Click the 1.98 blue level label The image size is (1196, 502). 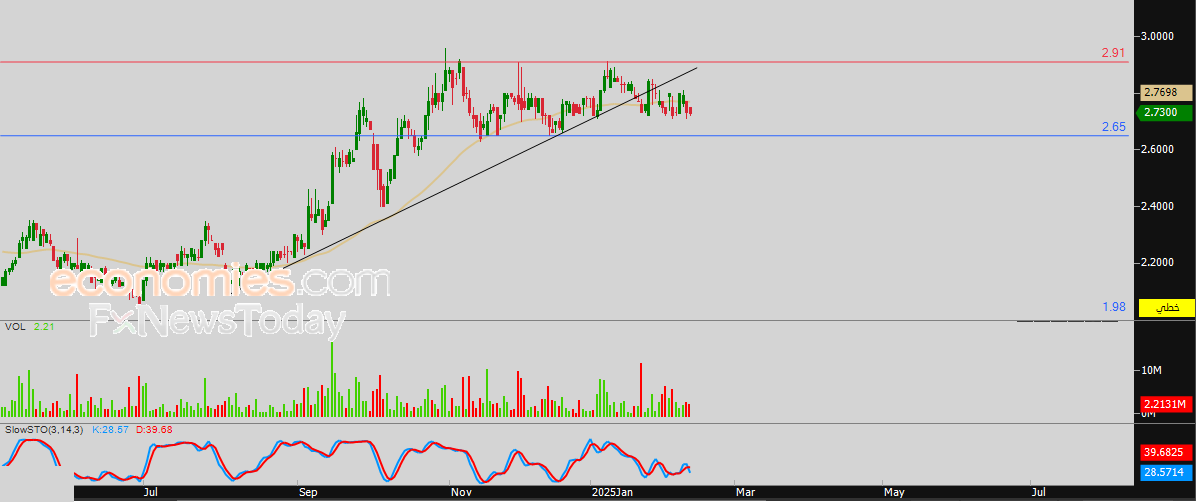click(1114, 307)
